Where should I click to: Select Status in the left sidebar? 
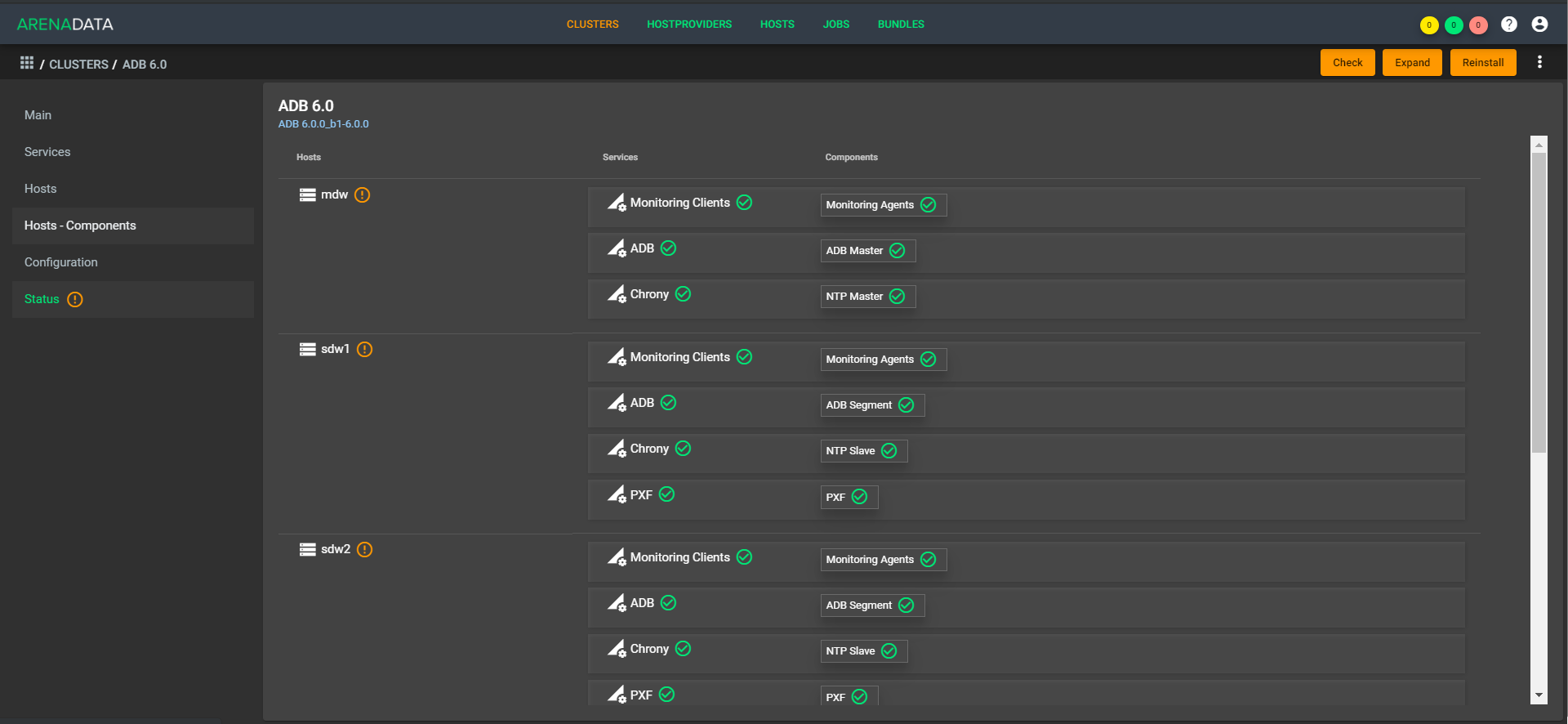coord(133,299)
